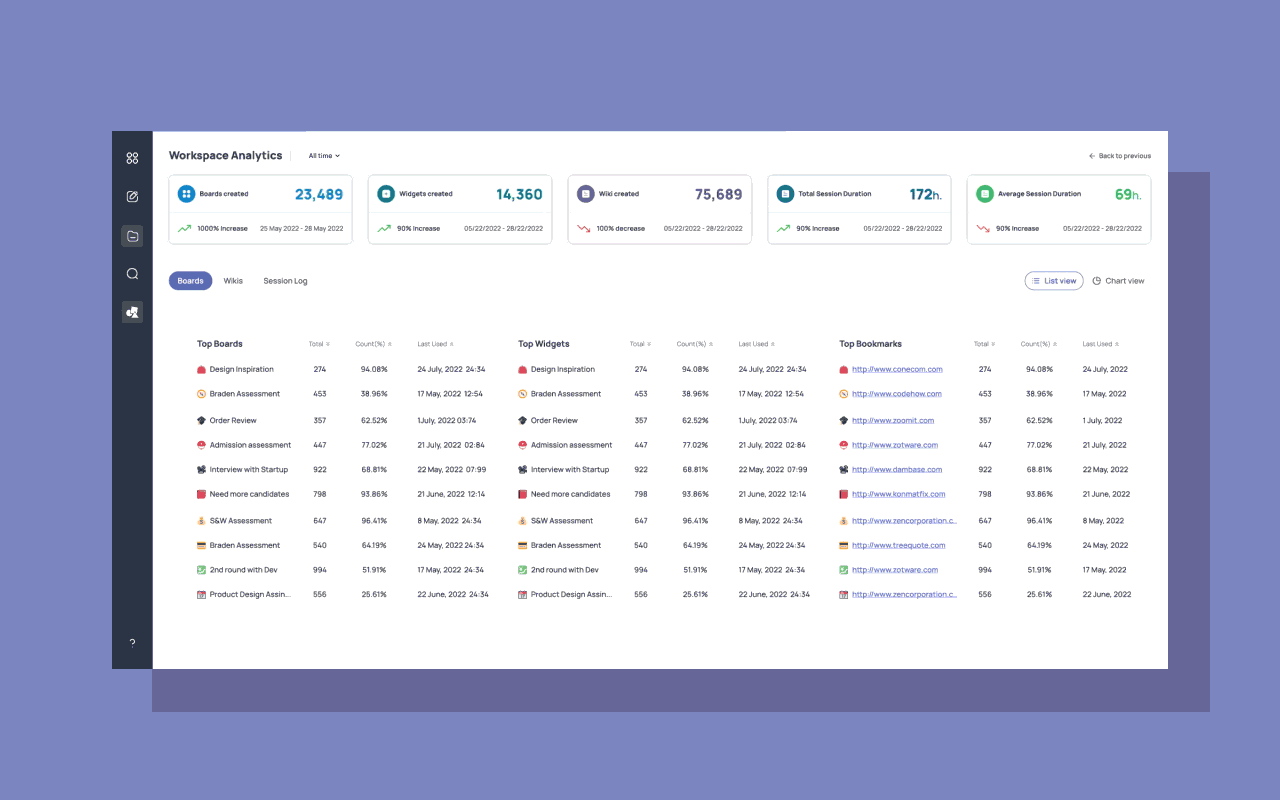Viewport: 1280px width, 800px height.
Task: Click the 100% decrease label
Action: (621, 229)
